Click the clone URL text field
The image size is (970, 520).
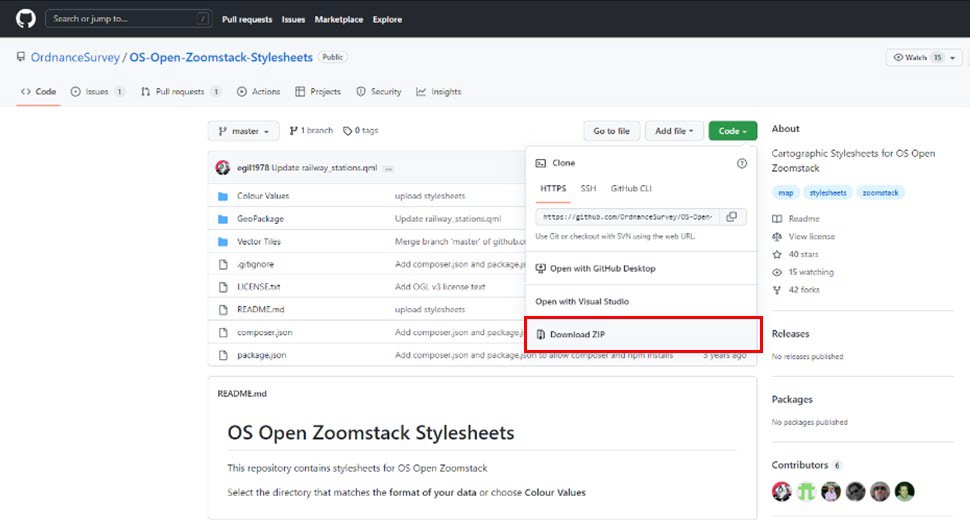pos(627,217)
